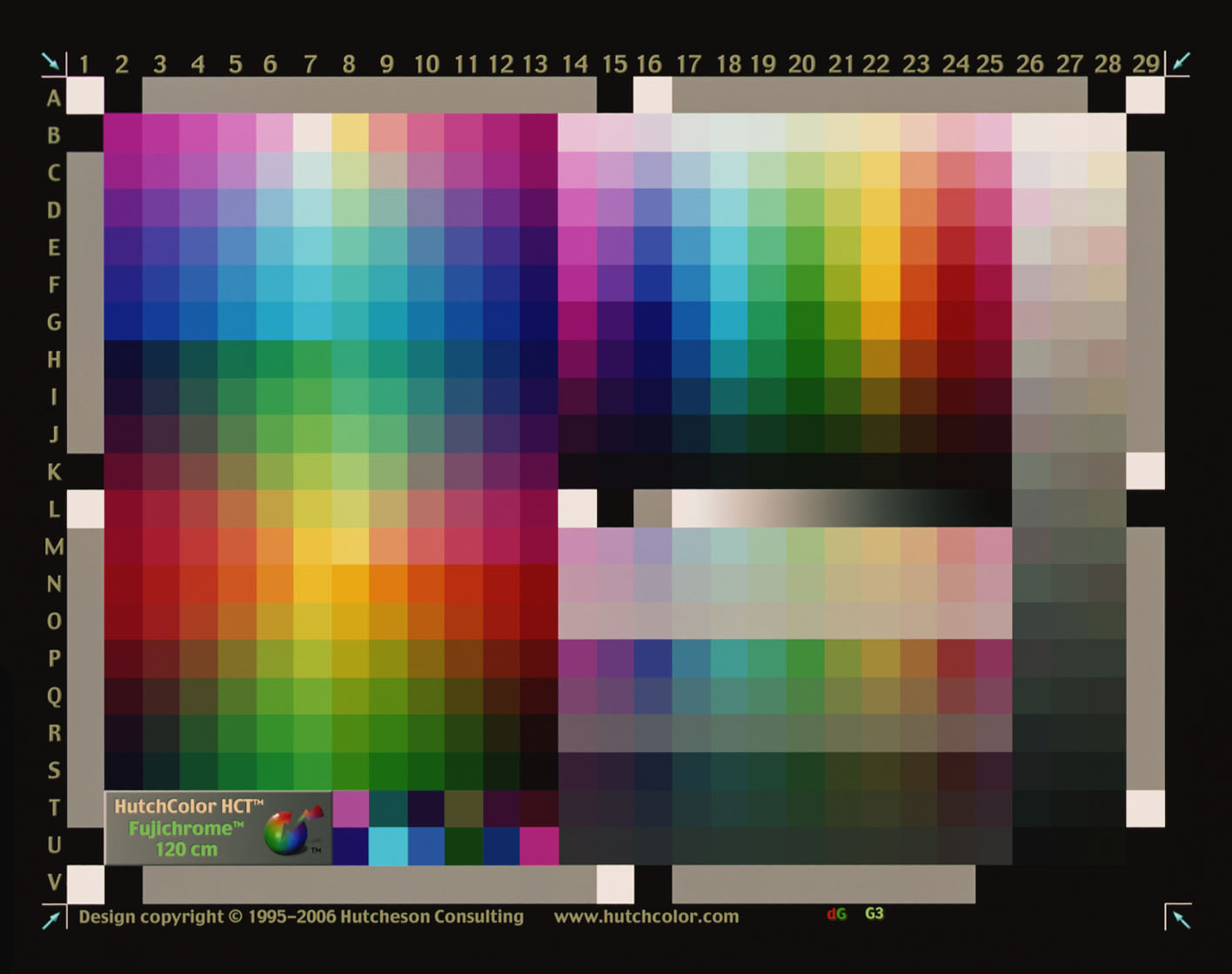Select the light gray swatch at row B column 27
The image size is (1232, 974).
(1069, 133)
